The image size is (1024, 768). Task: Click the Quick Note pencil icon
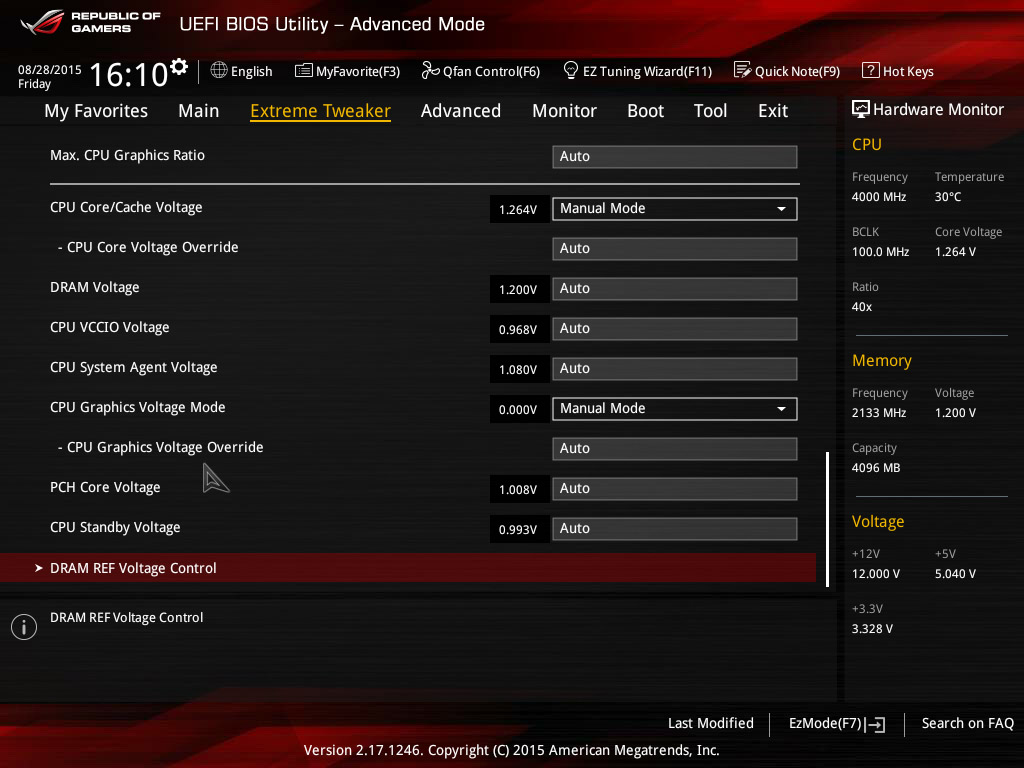click(742, 70)
